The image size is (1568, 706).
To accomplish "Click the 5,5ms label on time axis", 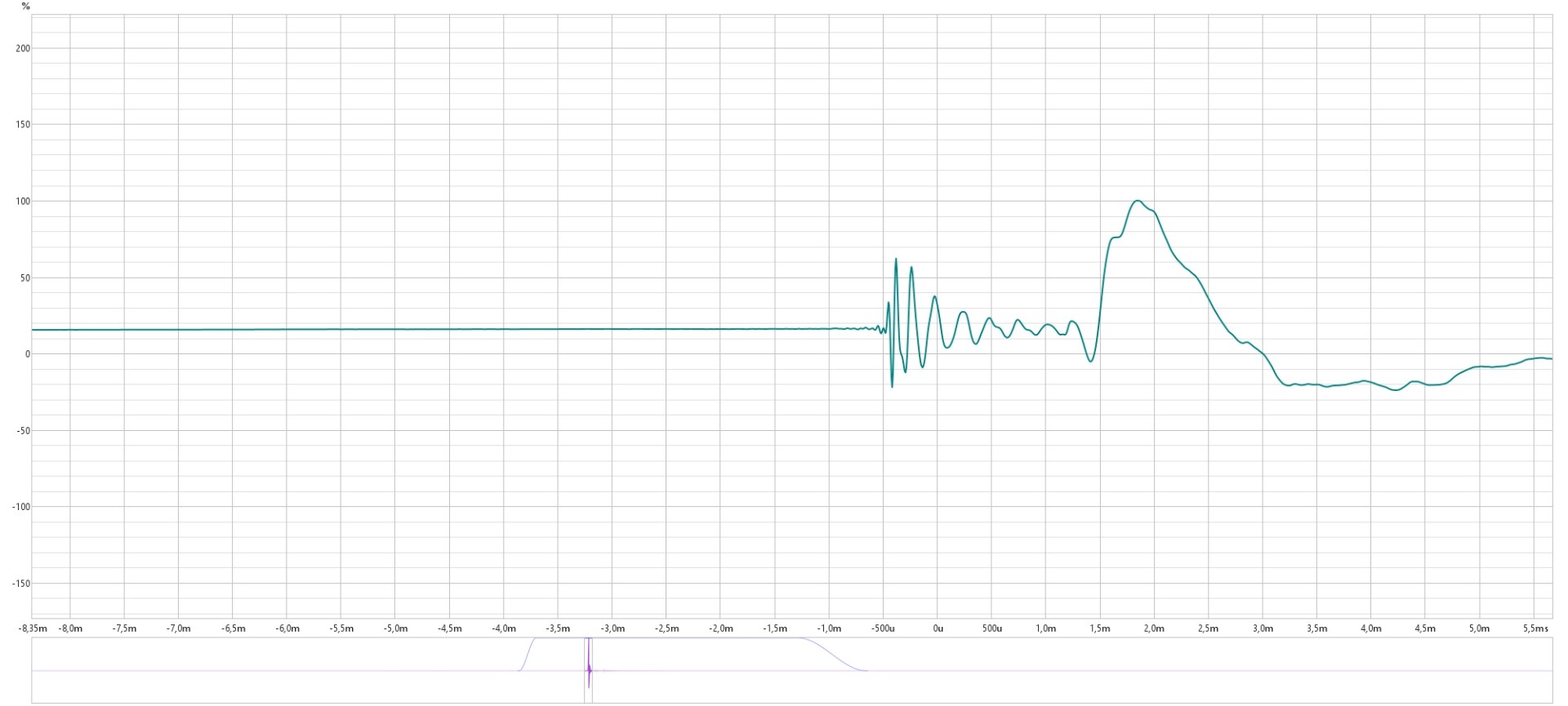I will [1535, 628].
